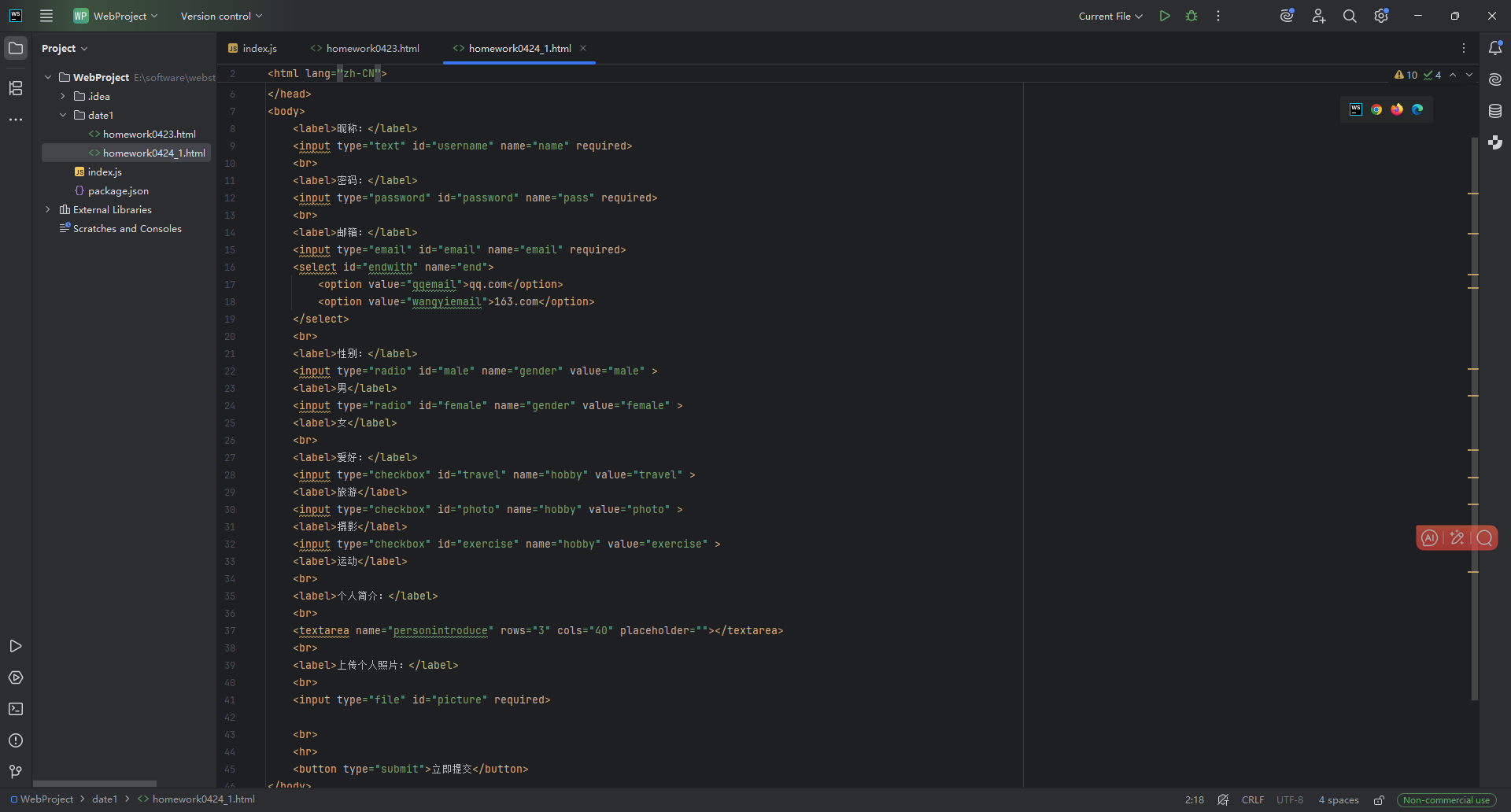
Task: Open the Current File run configuration dropdown
Action: tap(1110, 16)
